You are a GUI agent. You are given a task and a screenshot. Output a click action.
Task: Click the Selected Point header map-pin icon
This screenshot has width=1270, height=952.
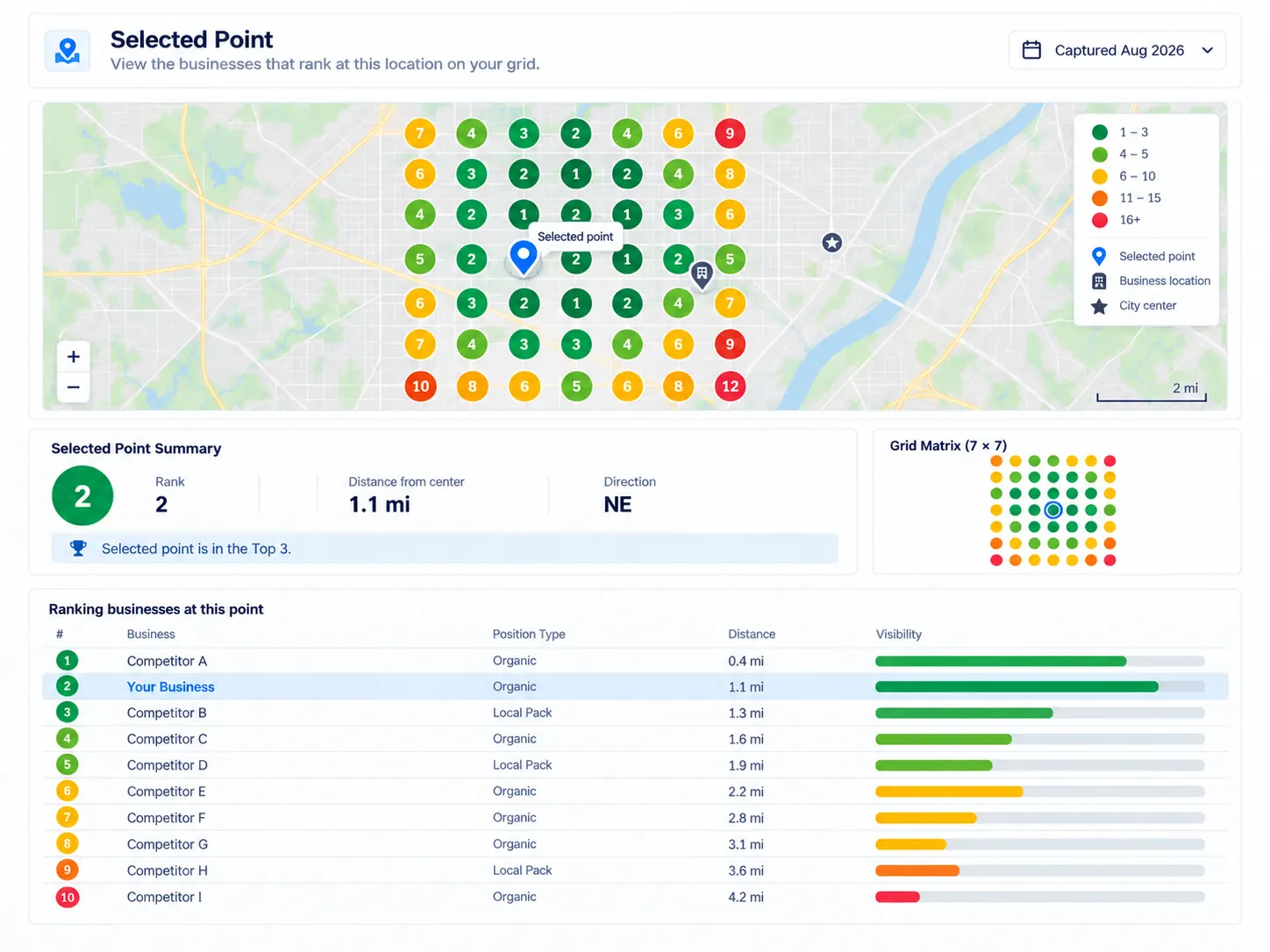[x=68, y=51]
